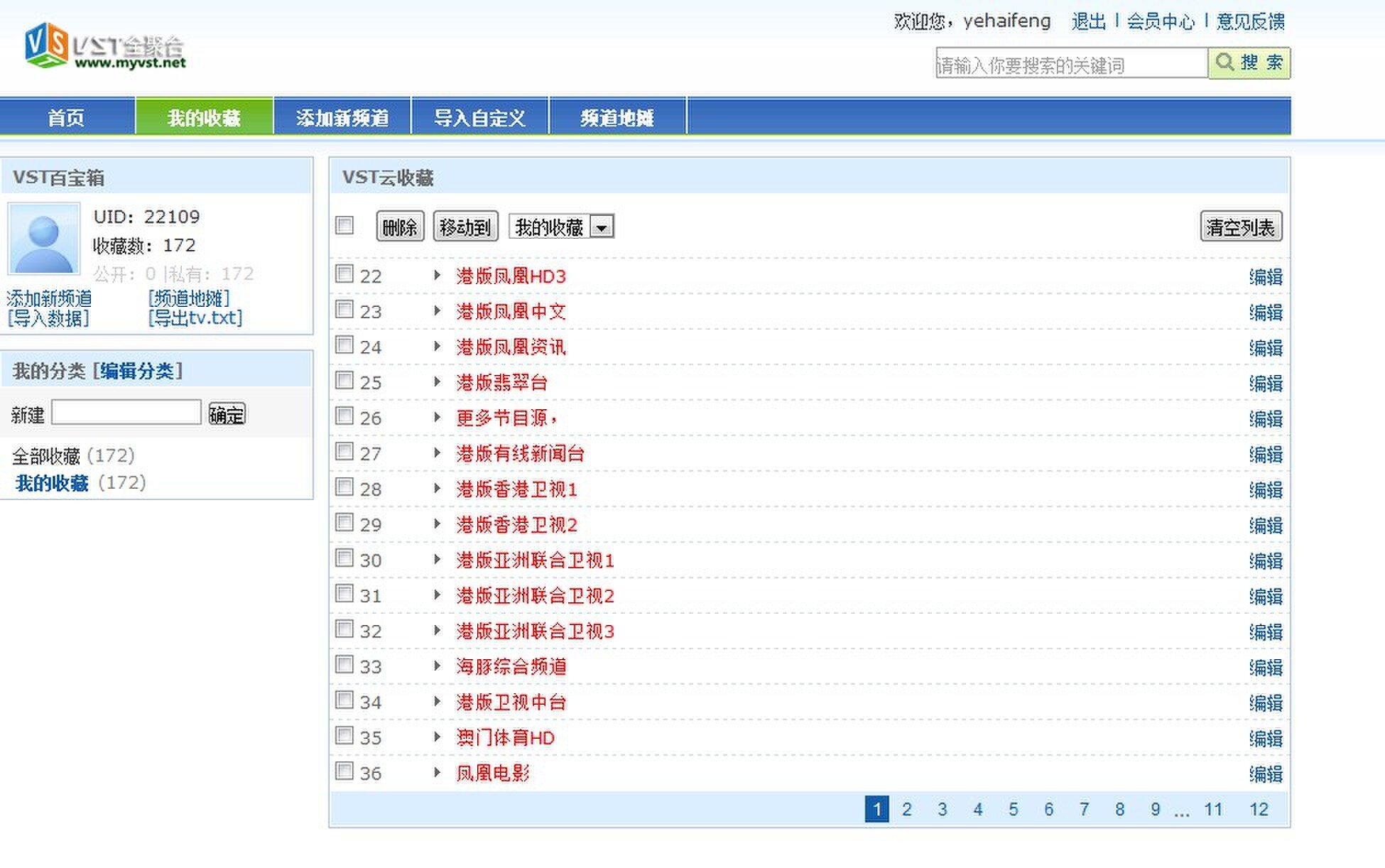Check the box for row 35
Image resolution: width=1385 pixels, height=868 pixels.
(344, 735)
